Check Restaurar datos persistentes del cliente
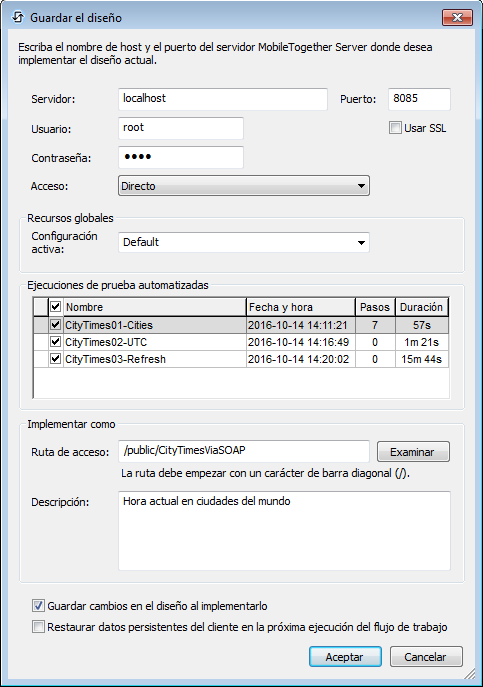Image resolution: width=483 pixels, height=687 pixels. (39, 627)
